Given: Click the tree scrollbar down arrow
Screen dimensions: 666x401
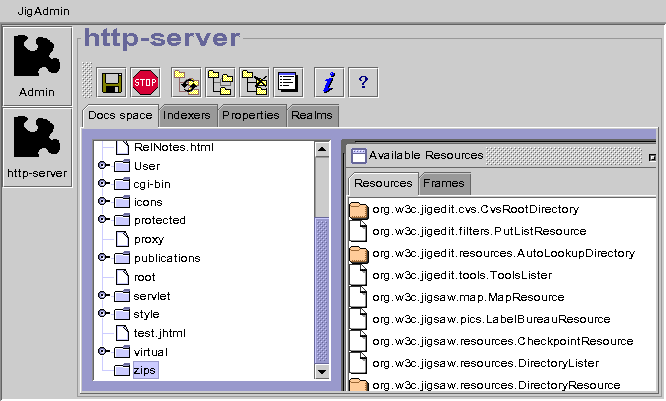Looking at the screenshot, I should (322, 371).
